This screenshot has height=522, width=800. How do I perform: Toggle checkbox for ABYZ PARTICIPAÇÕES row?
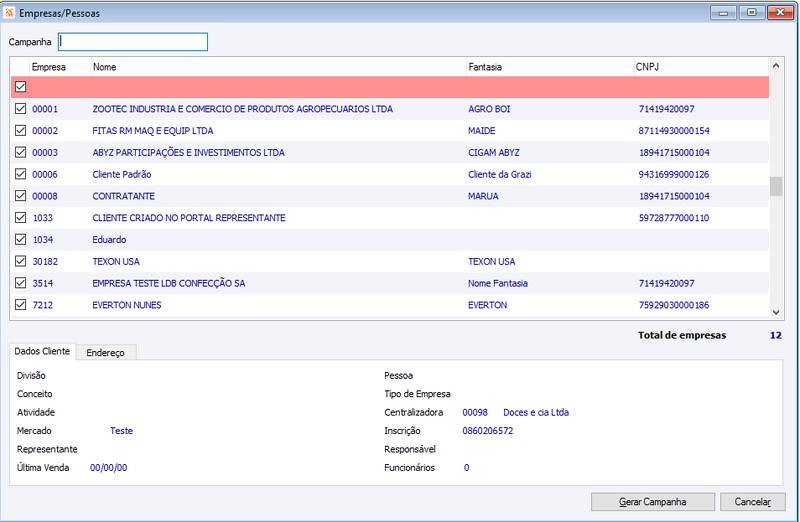20,152
